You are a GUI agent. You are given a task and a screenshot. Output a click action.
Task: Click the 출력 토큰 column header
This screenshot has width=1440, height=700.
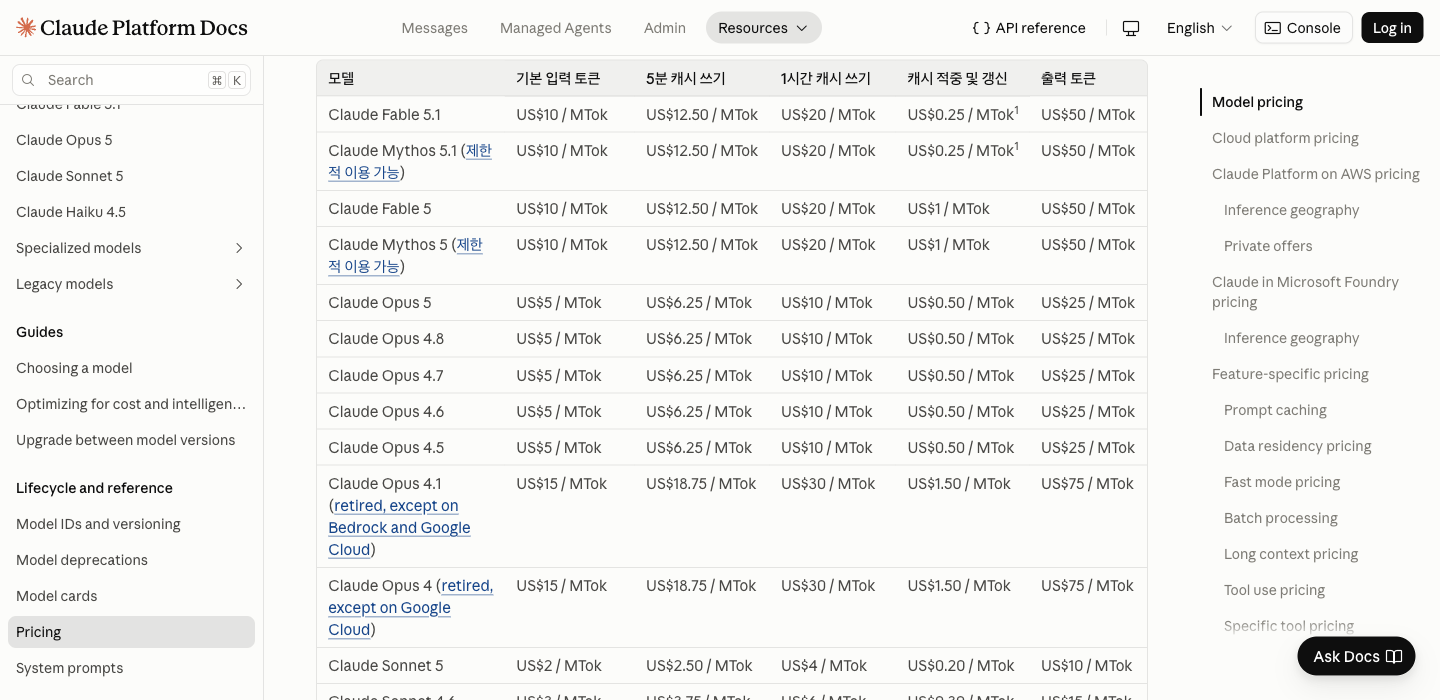[x=1068, y=78]
